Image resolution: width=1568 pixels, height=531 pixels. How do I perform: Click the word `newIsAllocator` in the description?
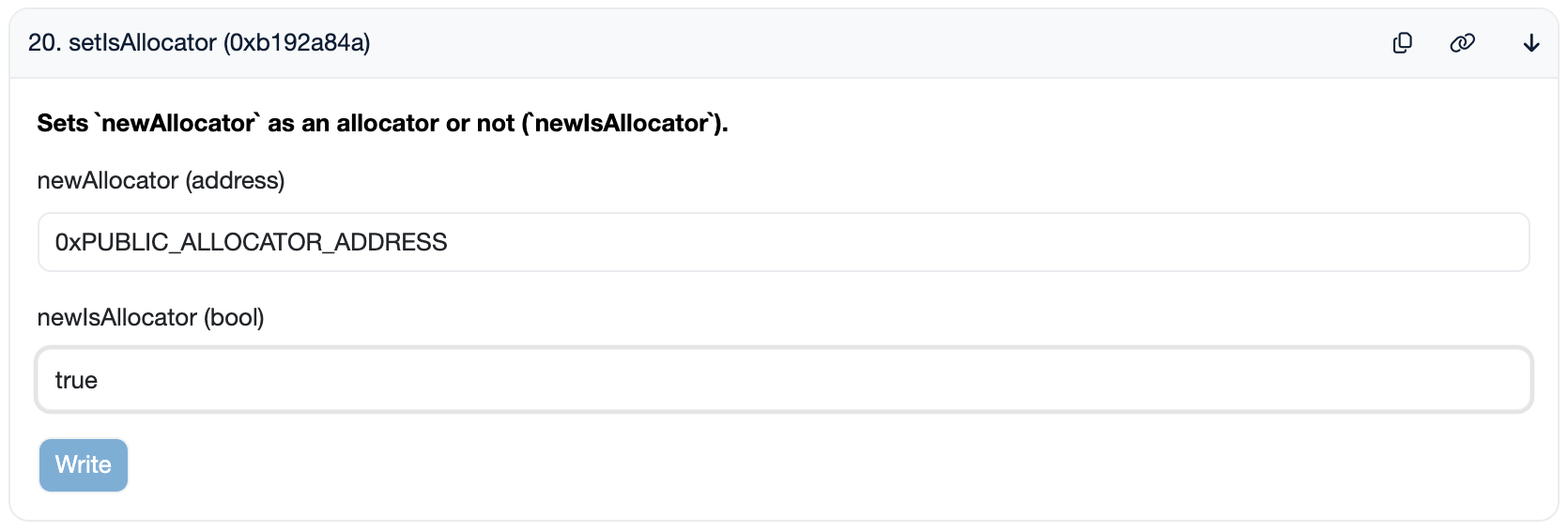click(x=621, y=123)
